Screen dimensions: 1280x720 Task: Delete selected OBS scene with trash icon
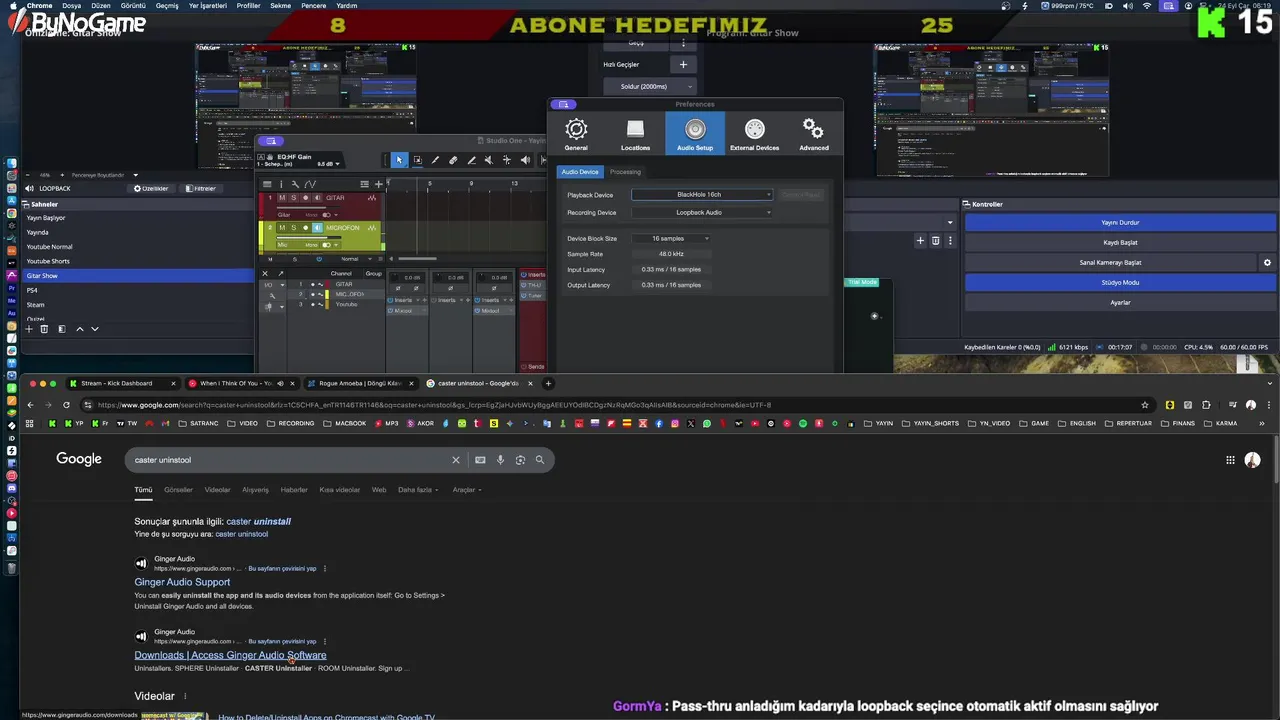click(44, 329)
